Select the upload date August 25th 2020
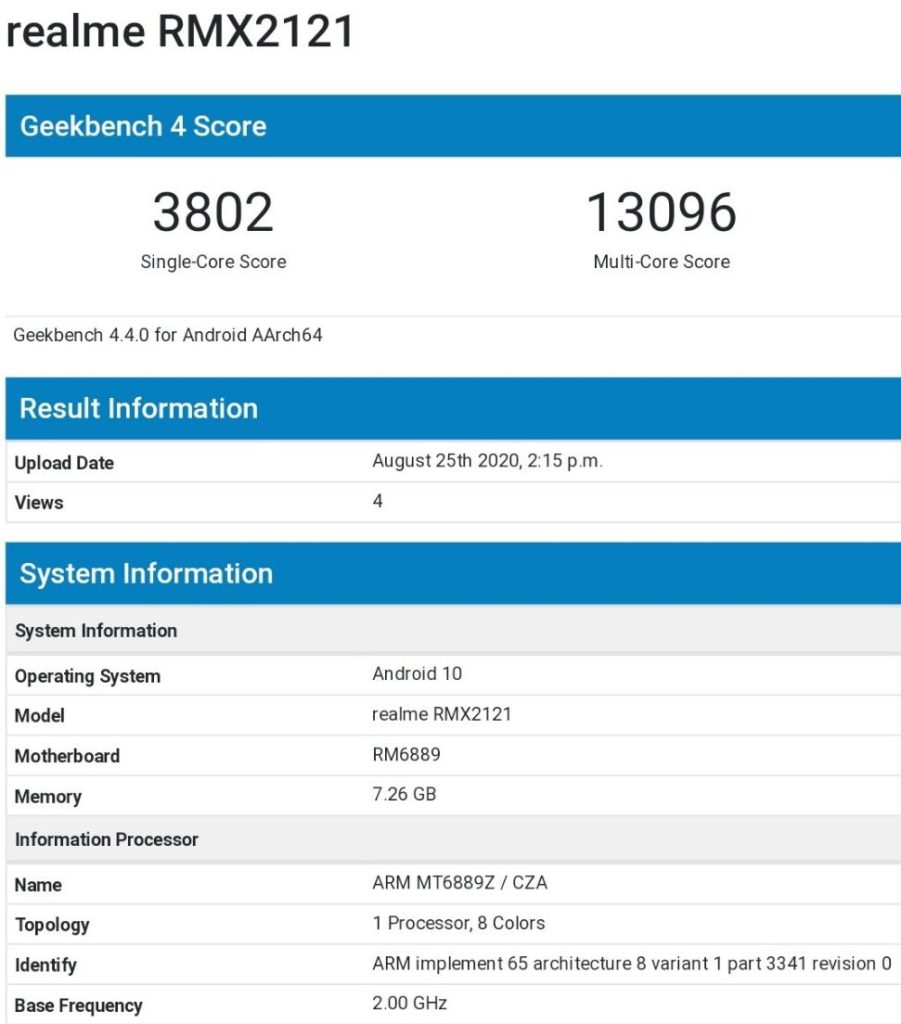 point(487,461)
